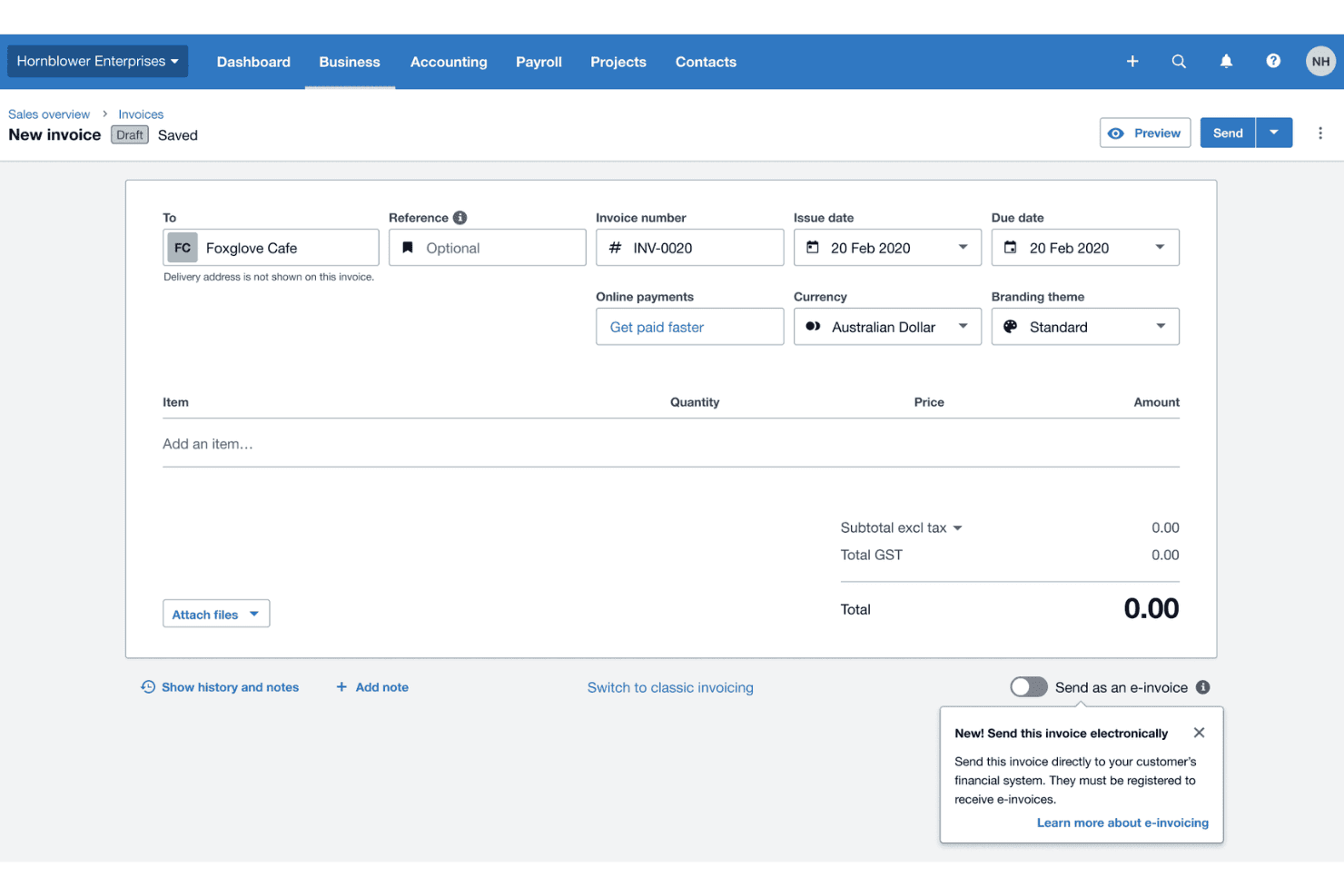Click the history clock icon

point(148,687)
